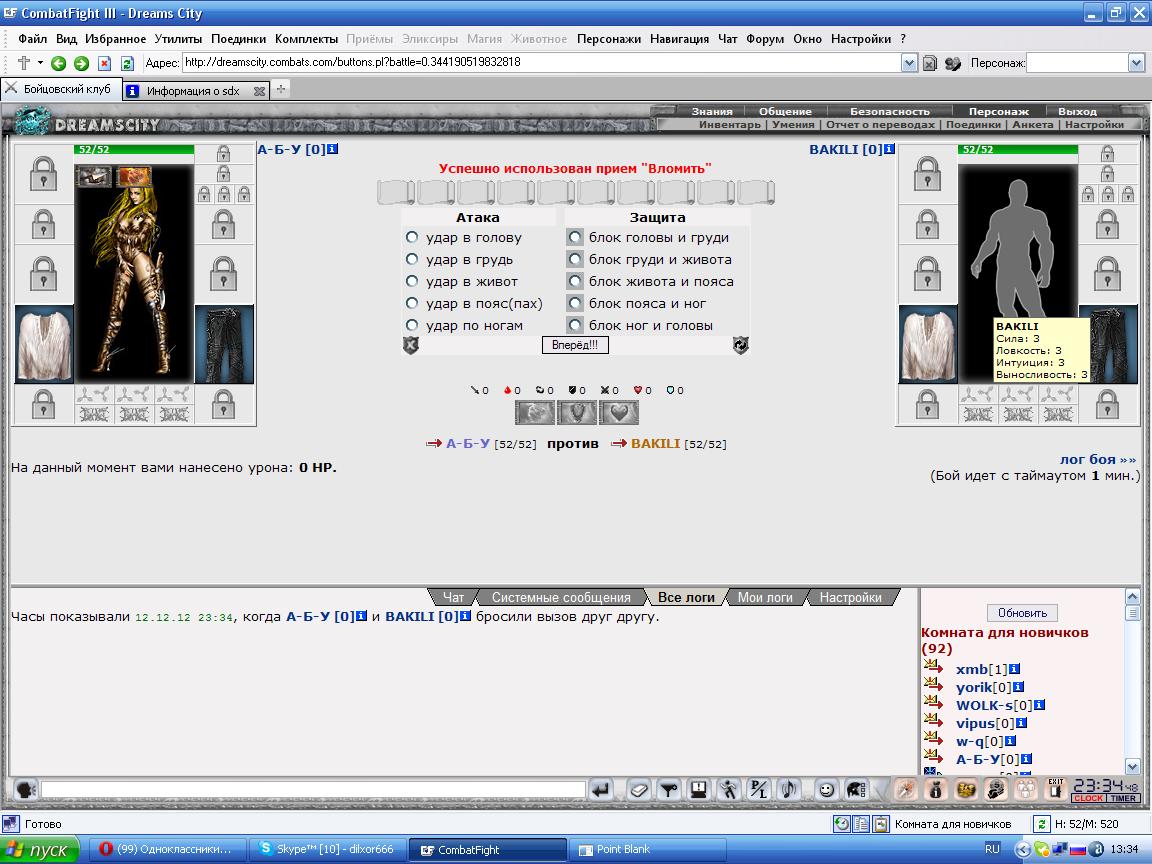Click info icon next to А-Б-У name at top
Viewport: 1152px width, 864px height.
(332, 149)
